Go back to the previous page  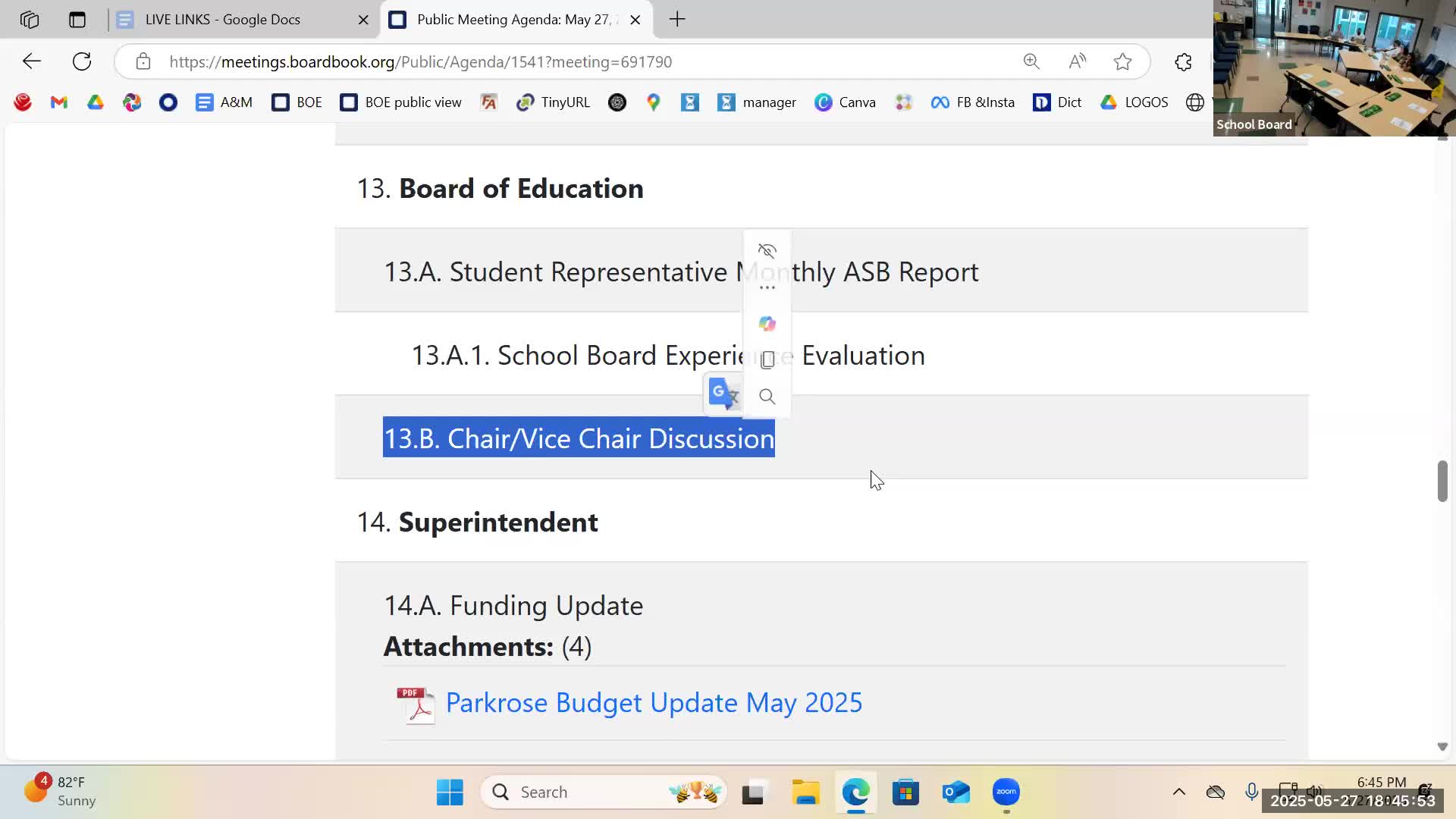tap(31, 61)
